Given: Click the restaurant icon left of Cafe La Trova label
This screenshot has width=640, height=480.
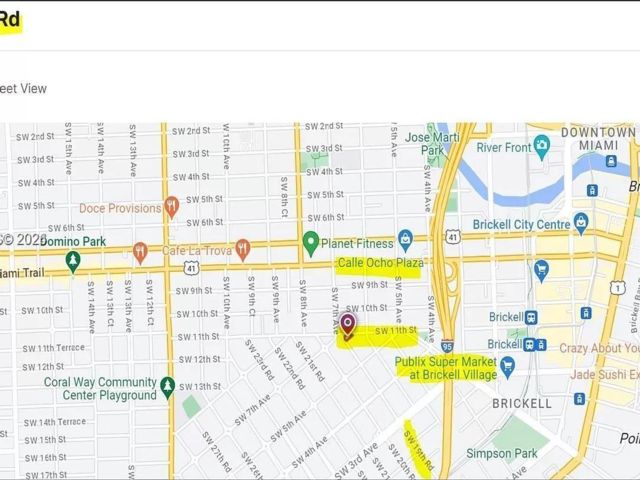Looking at the screenshot, I should (140, 253).
